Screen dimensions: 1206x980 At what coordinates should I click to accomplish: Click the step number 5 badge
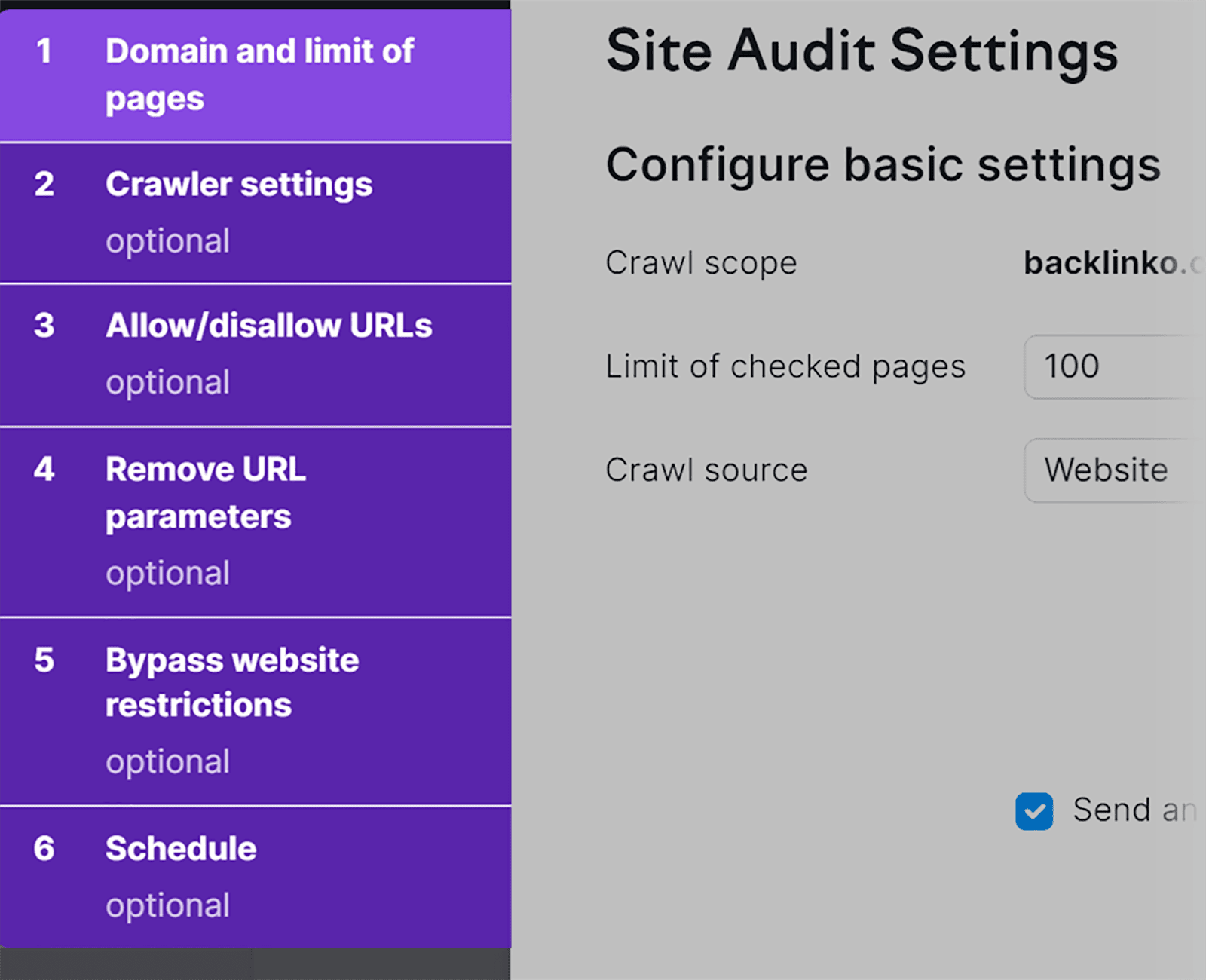coord(44,660)
